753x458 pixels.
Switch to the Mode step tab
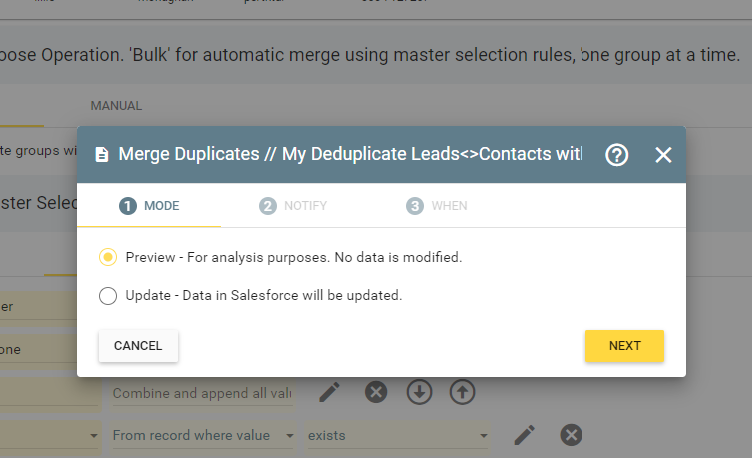(150, 206)
